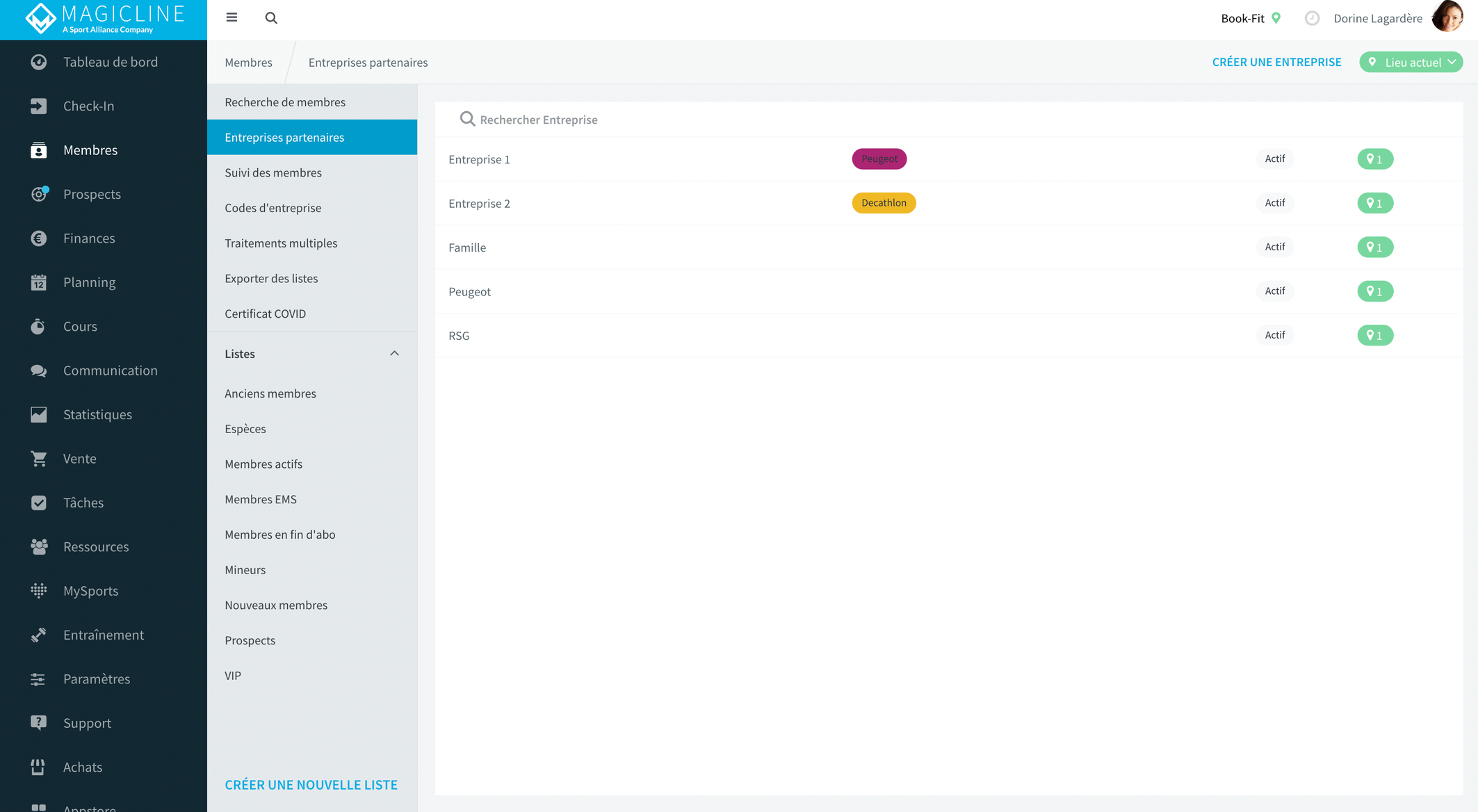Click the Tâches checkmark icon

pyautogui.click(x=39, y=503)
